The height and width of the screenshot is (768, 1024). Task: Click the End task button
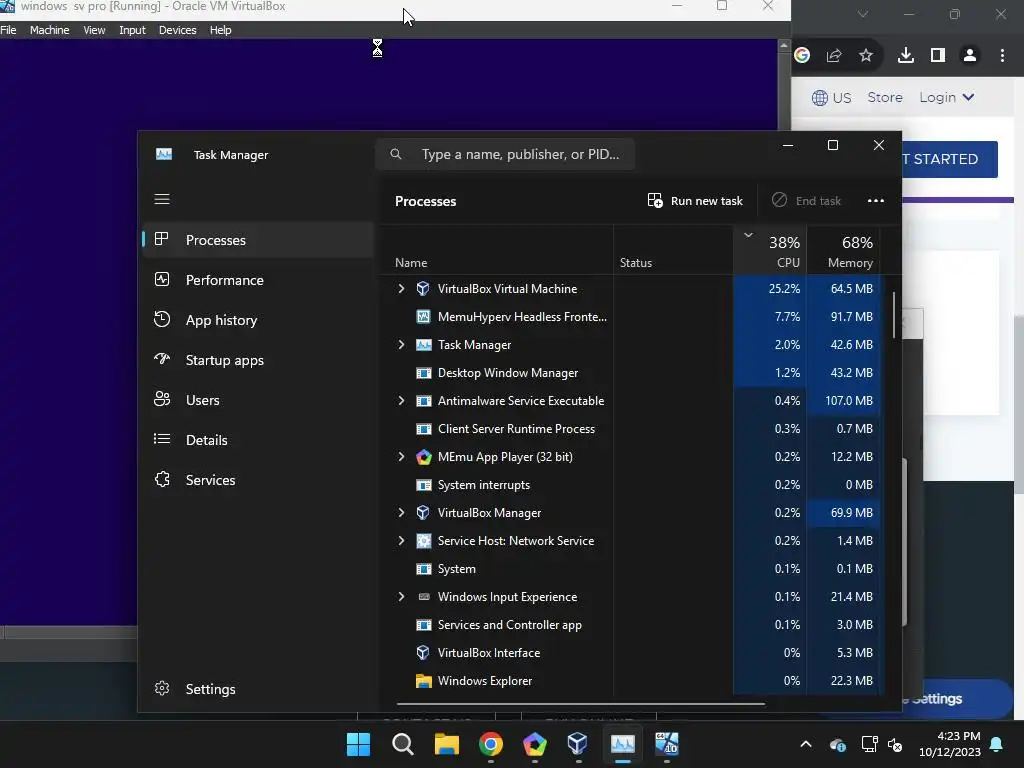tap(806, 200)
